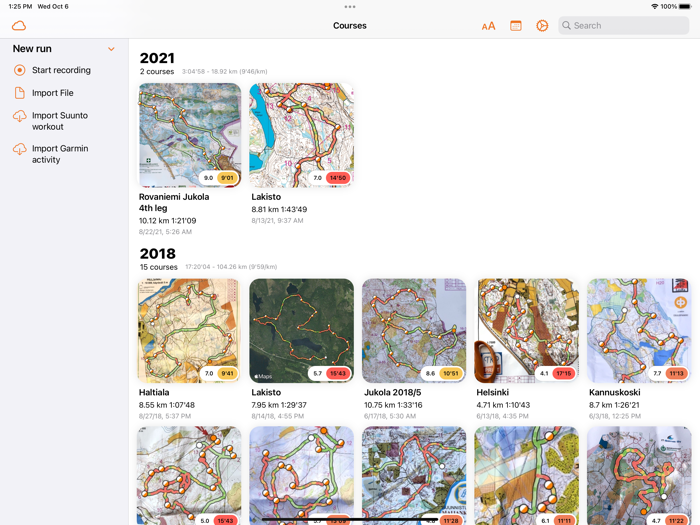Click the 2 courses summary text
This screenshot has width=700, height=525.
tap(157, 71)
